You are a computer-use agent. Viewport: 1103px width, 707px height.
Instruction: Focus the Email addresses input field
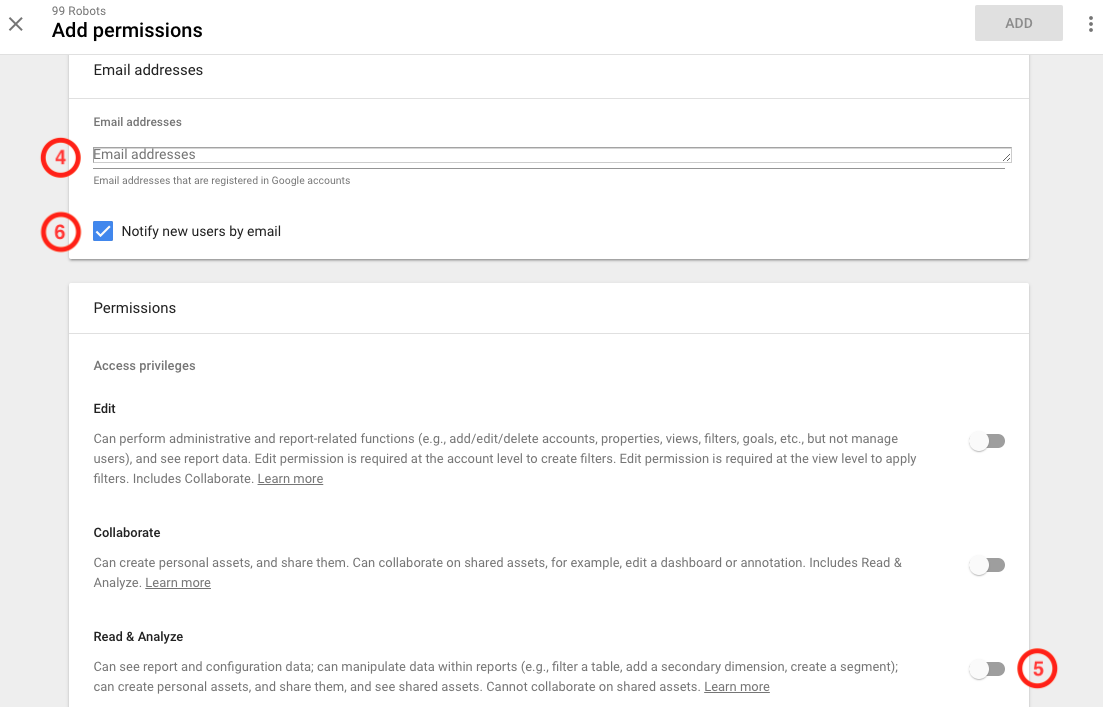[552, 155]
